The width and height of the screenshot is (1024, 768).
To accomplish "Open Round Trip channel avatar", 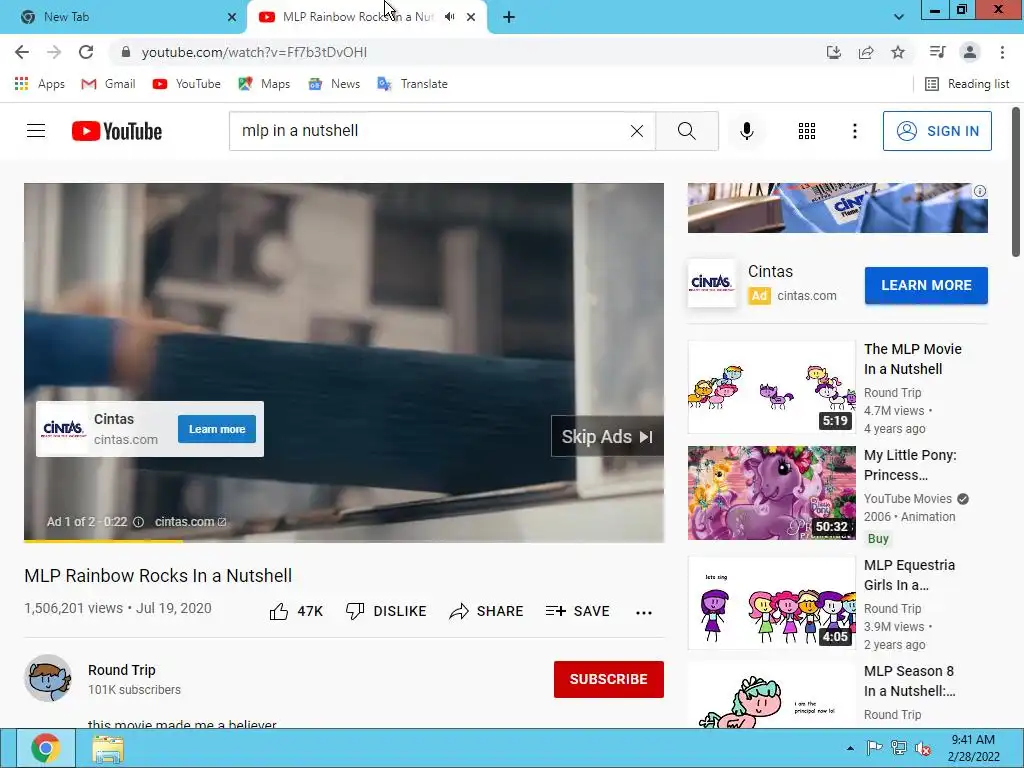I will tap(48, 679).
